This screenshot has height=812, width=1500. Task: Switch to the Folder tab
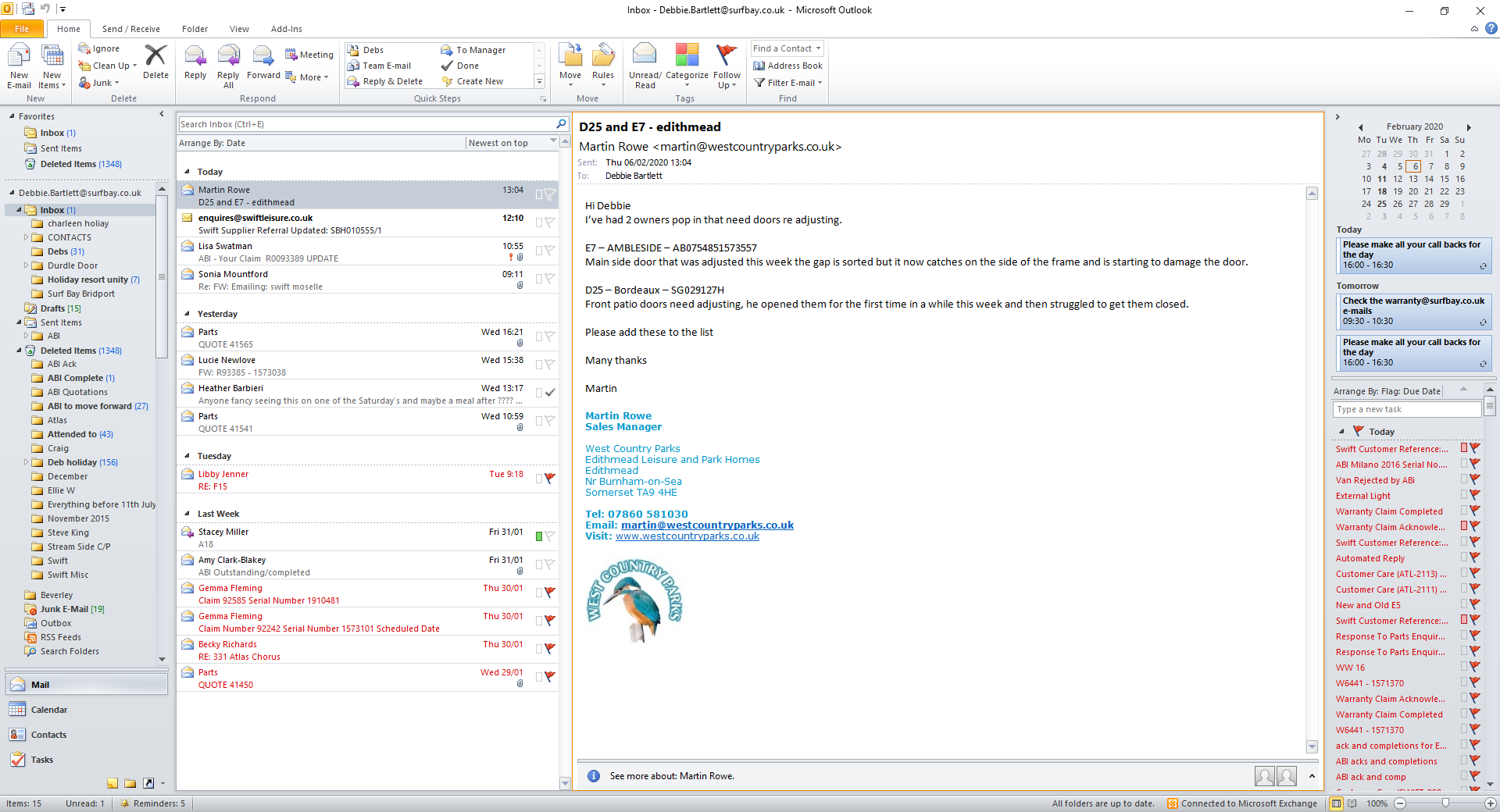pos(195,29)
